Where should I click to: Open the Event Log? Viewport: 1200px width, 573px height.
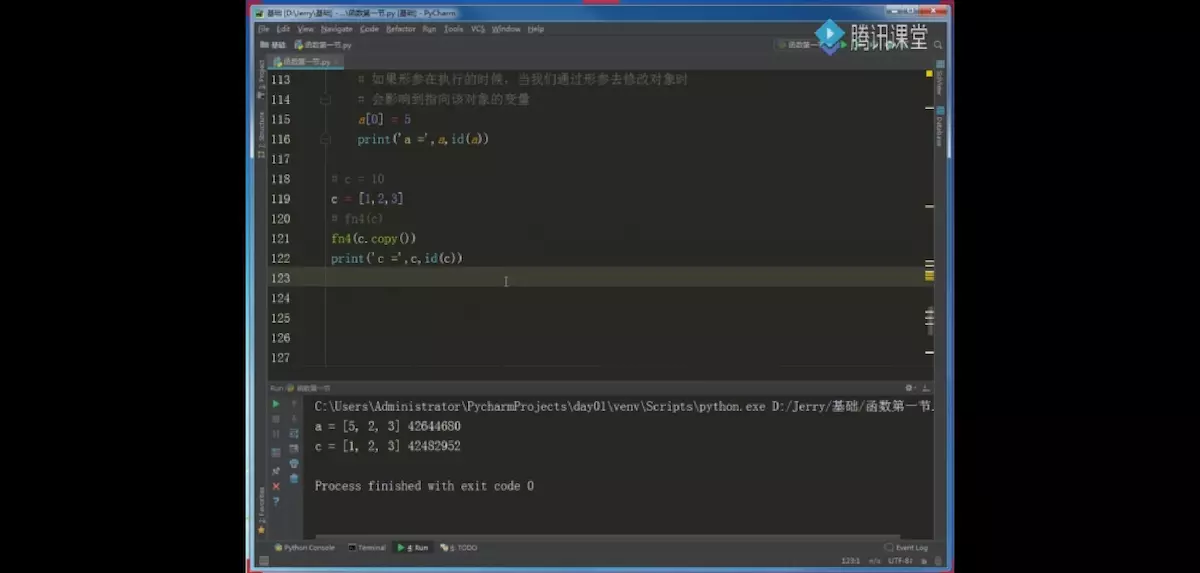coord(906,547)
